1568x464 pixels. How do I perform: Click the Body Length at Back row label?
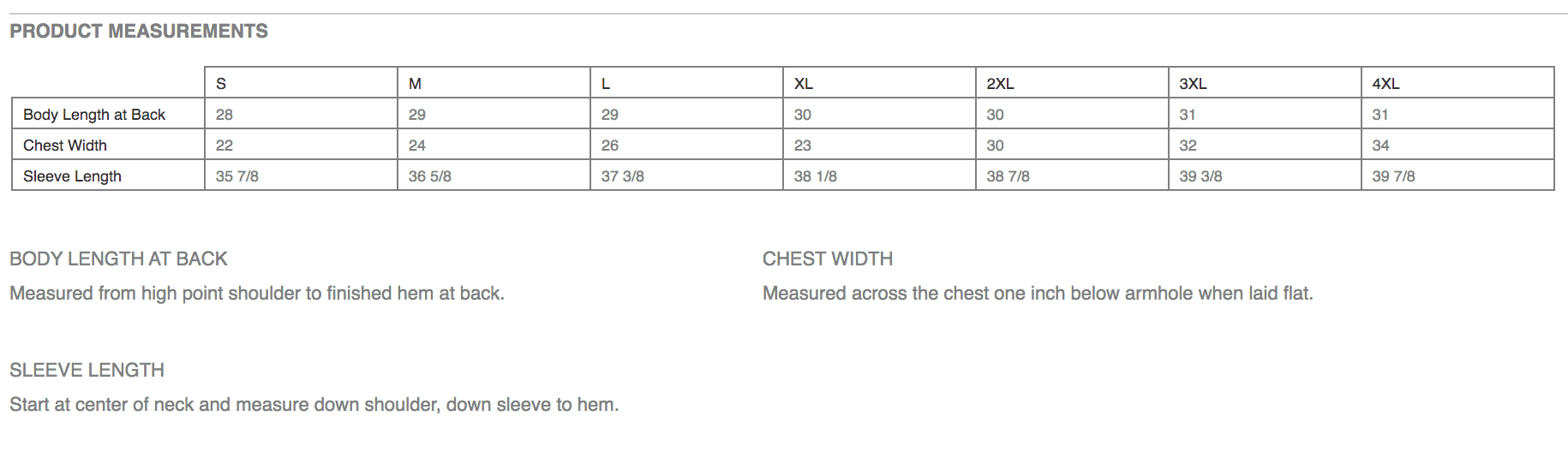94,115
